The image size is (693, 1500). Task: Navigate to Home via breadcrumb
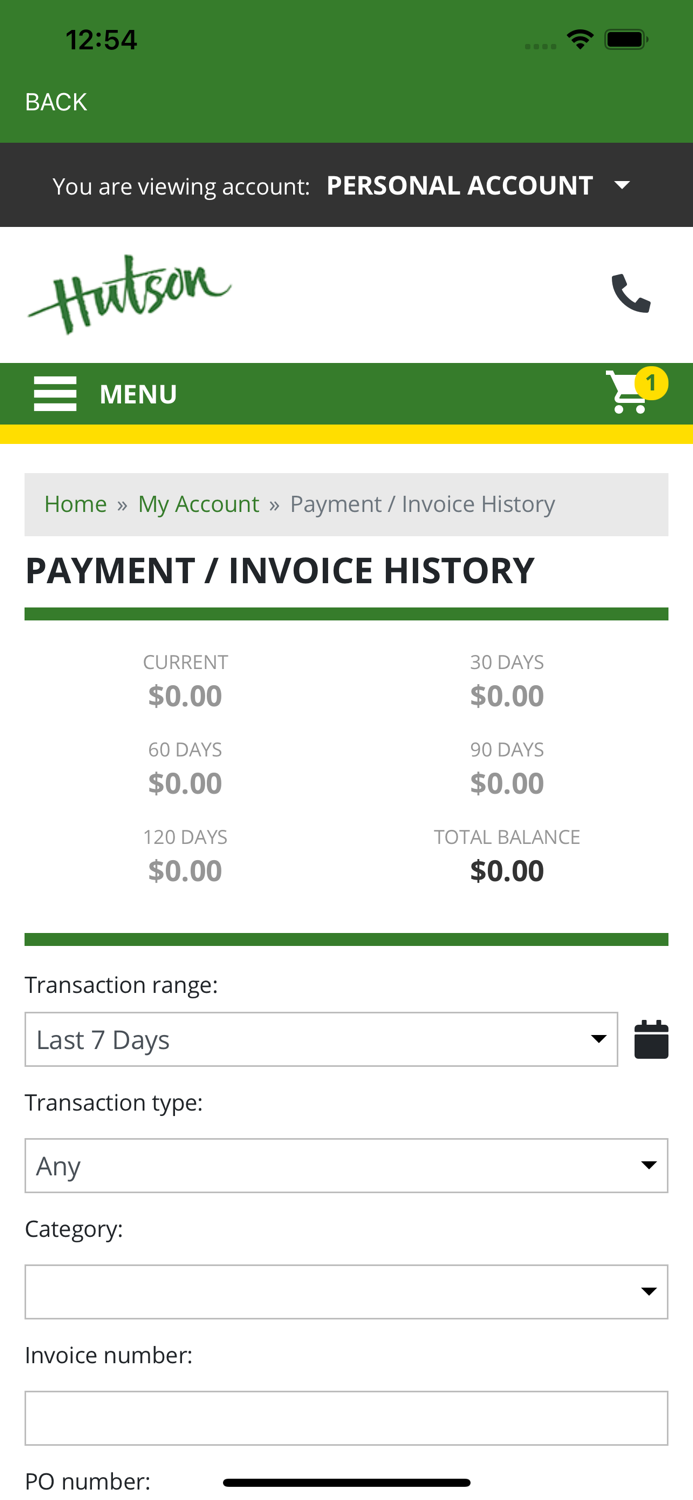[x=75, y=504]
